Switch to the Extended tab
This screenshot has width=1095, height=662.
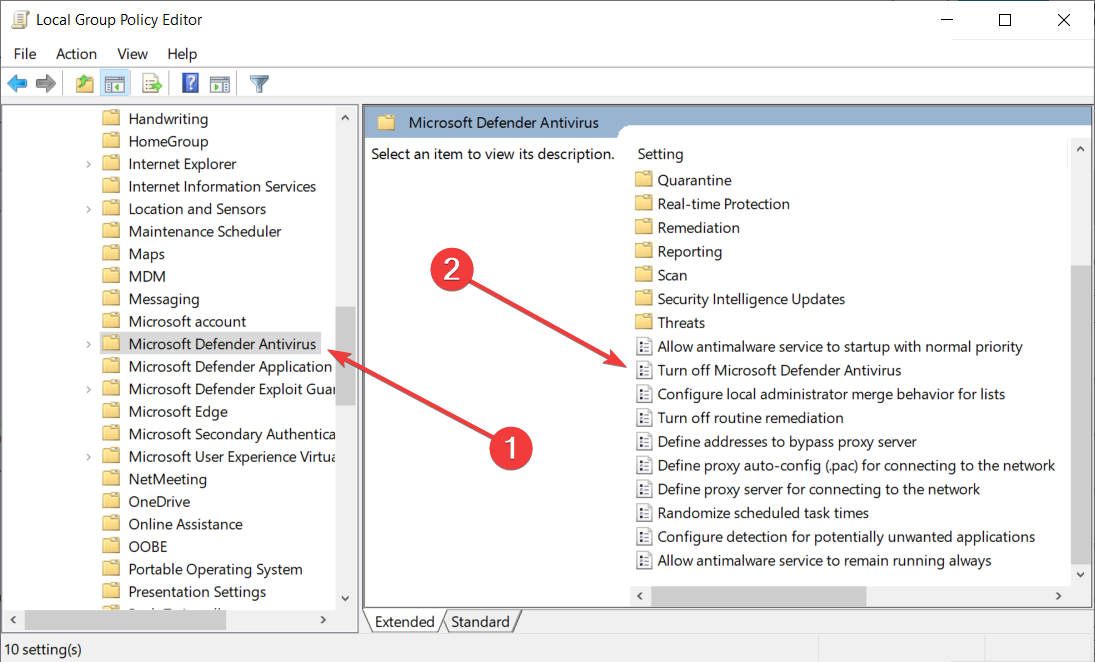[404, 621]
